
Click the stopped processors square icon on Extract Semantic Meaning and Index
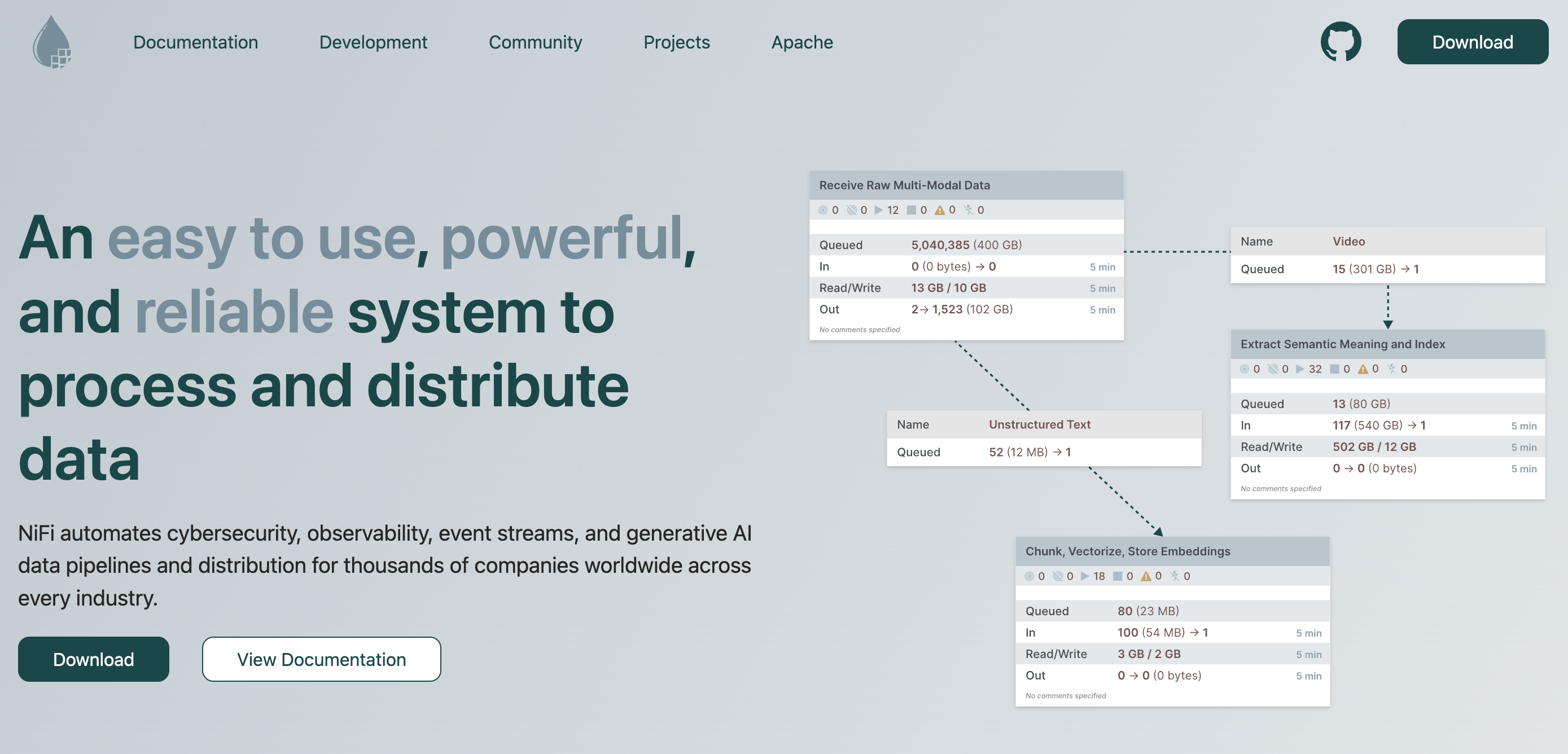[x=1334, y=369]
